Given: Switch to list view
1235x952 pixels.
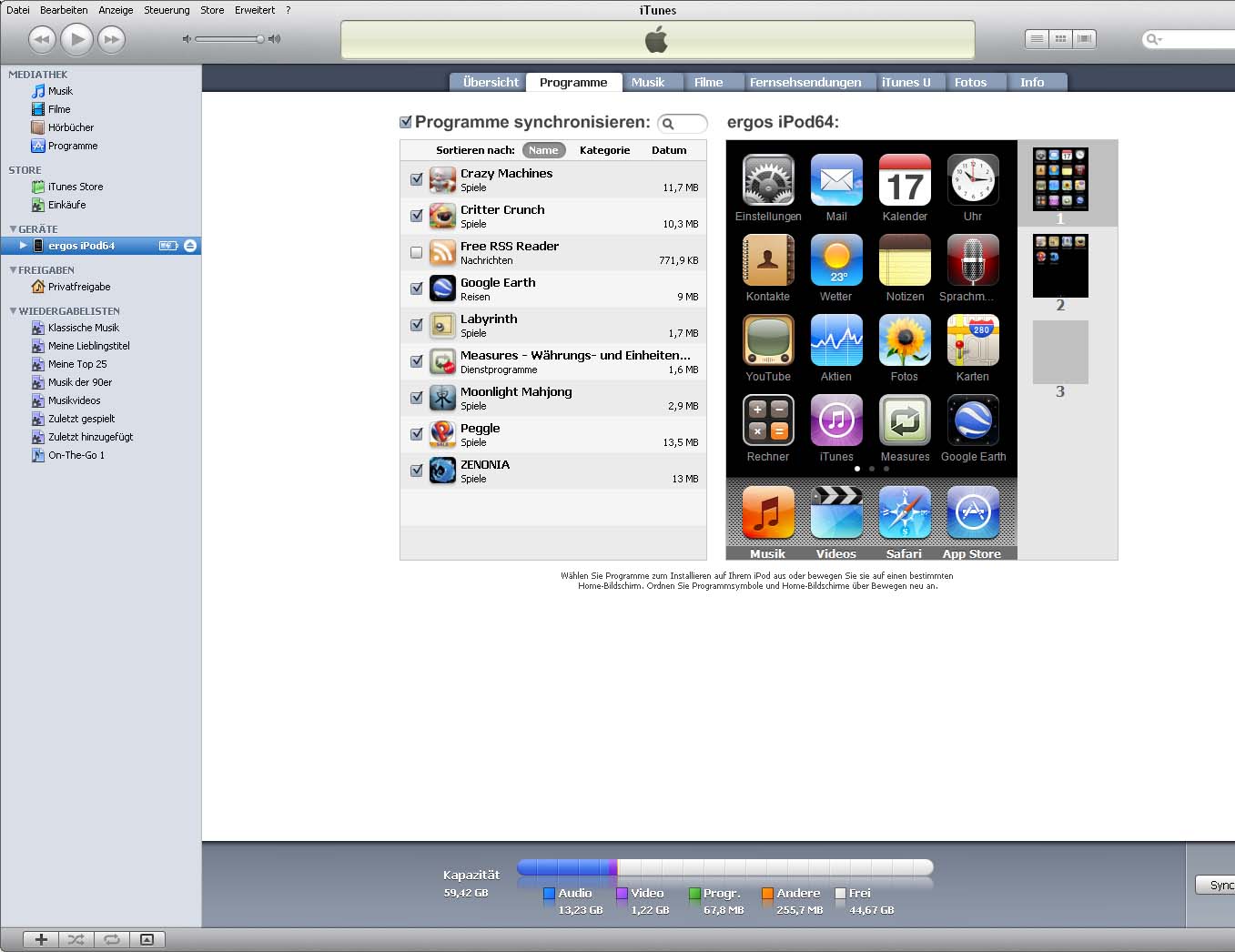Looking at the screenshot, I should (1037, 39).
